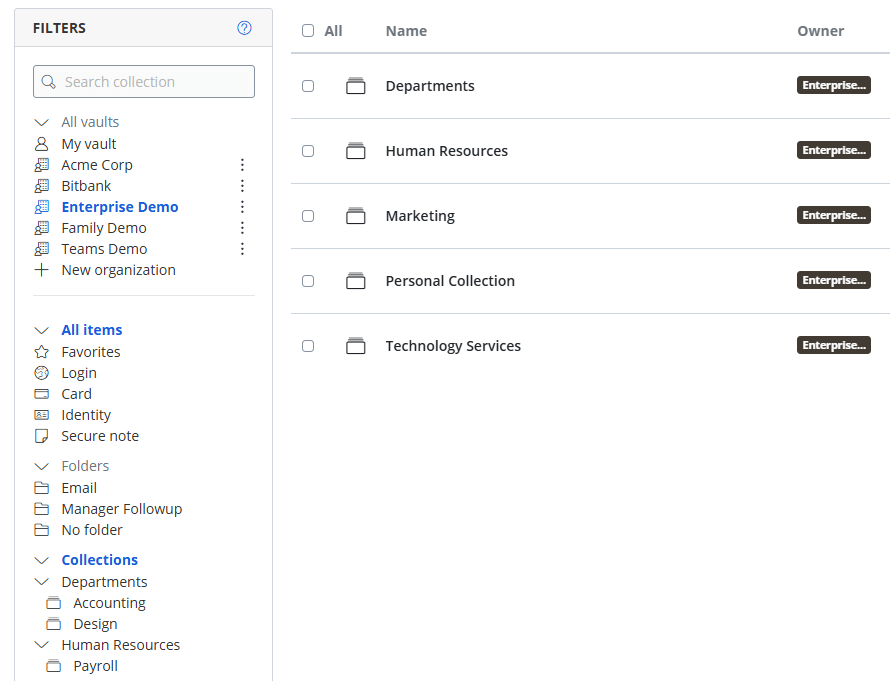Click the Enterprise owner badge on Departments row

tap(833, 85)
